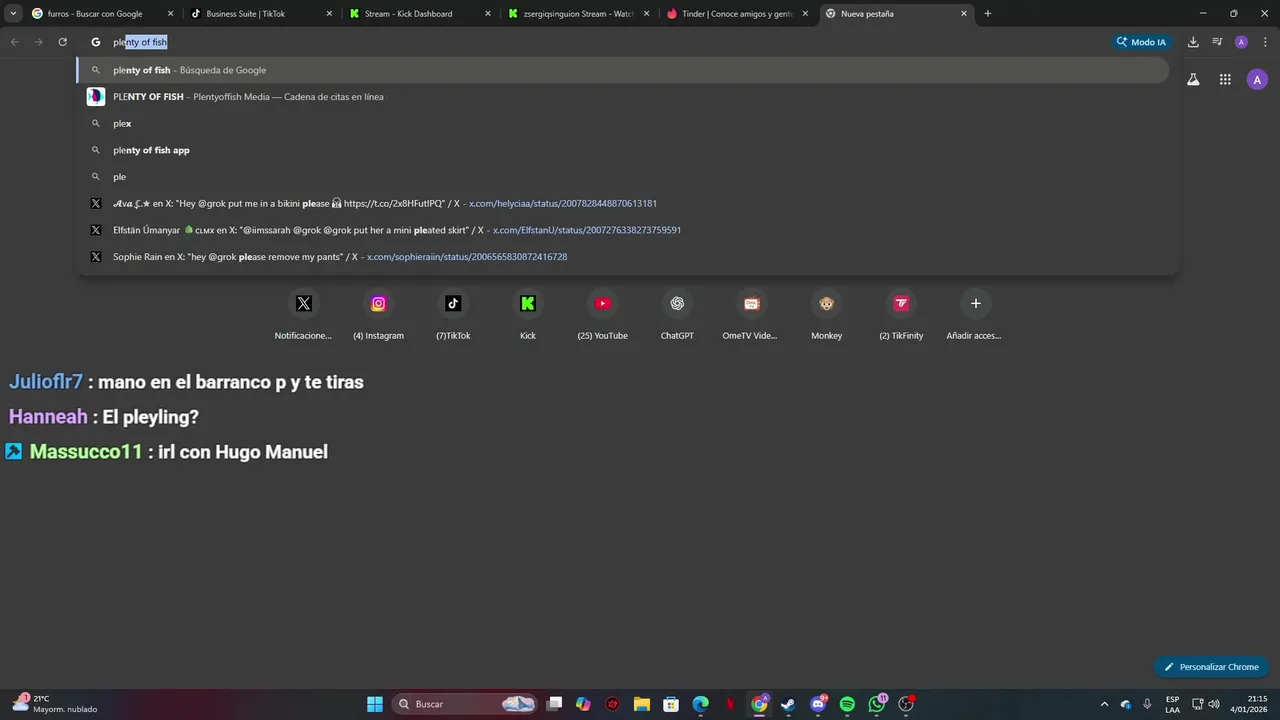This screenshot has height=720, width=1280.
Task: Open the Search Labs flask icon
Action: (1193, 80)
